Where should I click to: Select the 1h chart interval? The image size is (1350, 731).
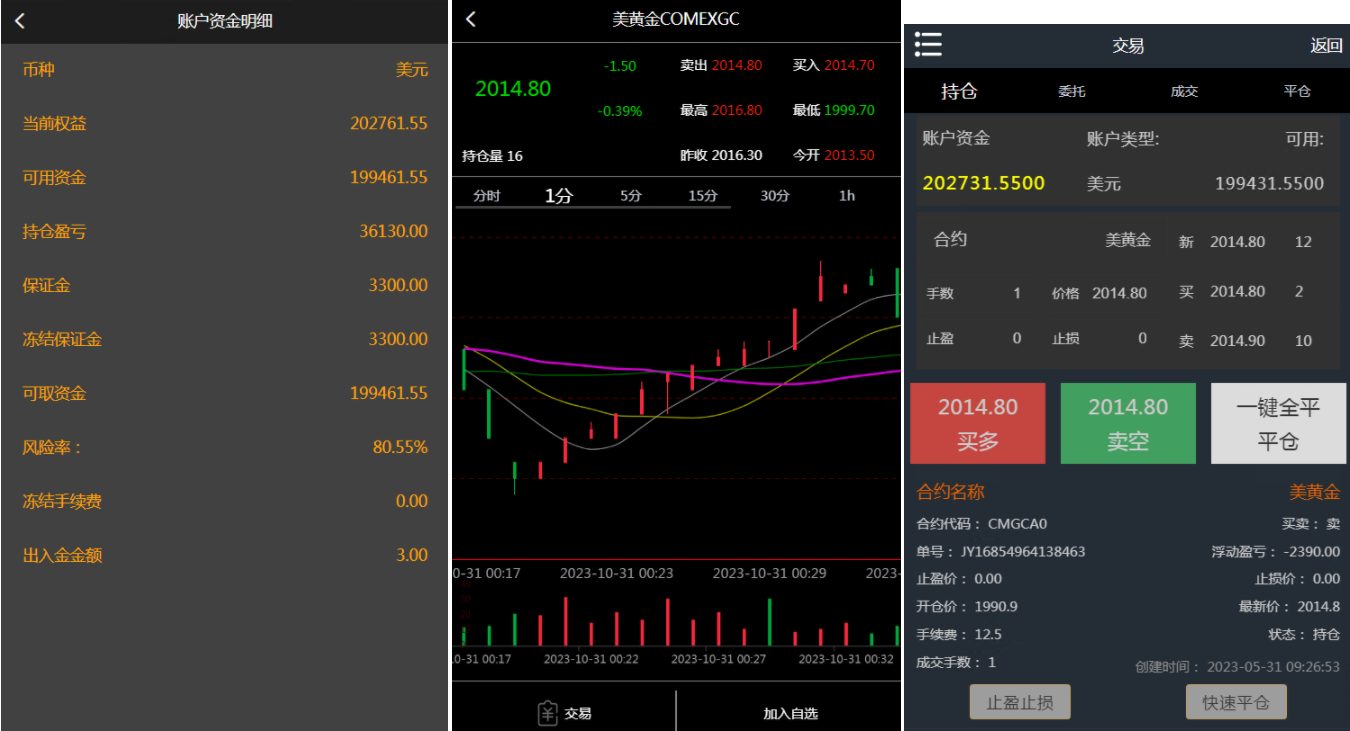846,195
